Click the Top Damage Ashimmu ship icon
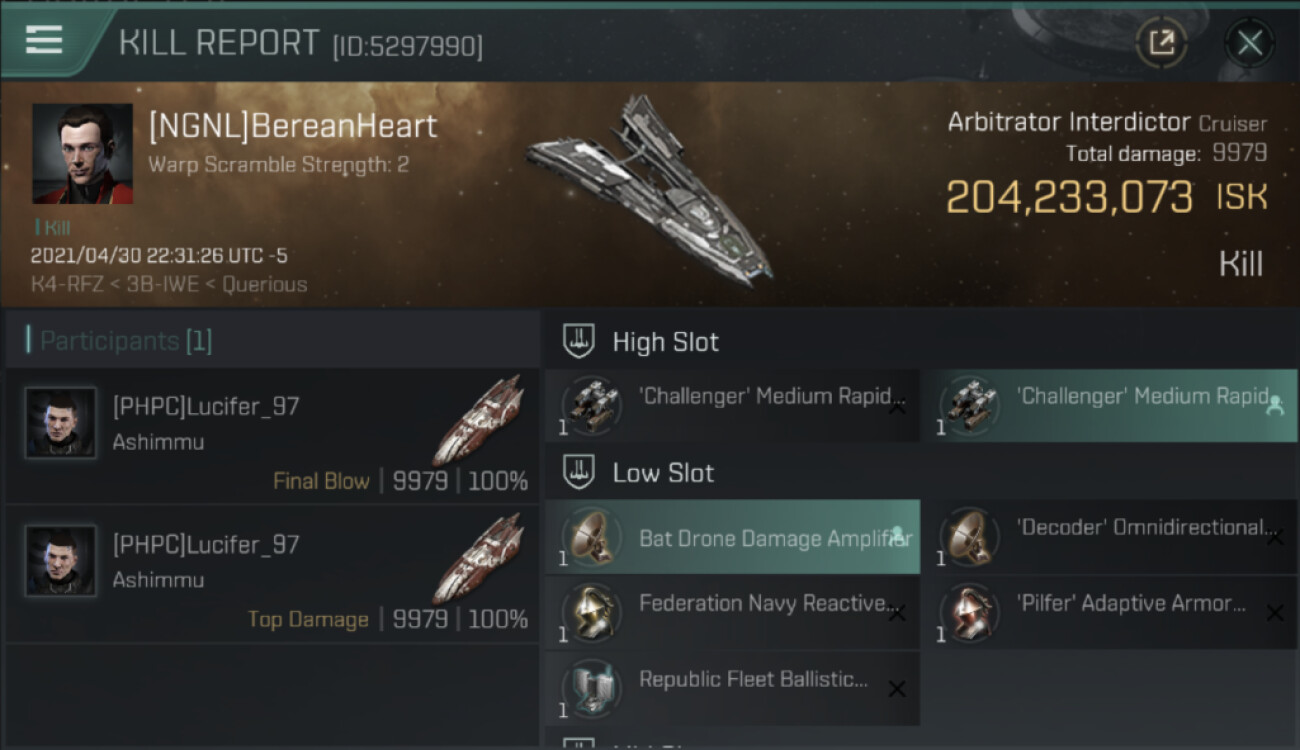Screen dimensions: 1300x750 (x=478, y=558)
